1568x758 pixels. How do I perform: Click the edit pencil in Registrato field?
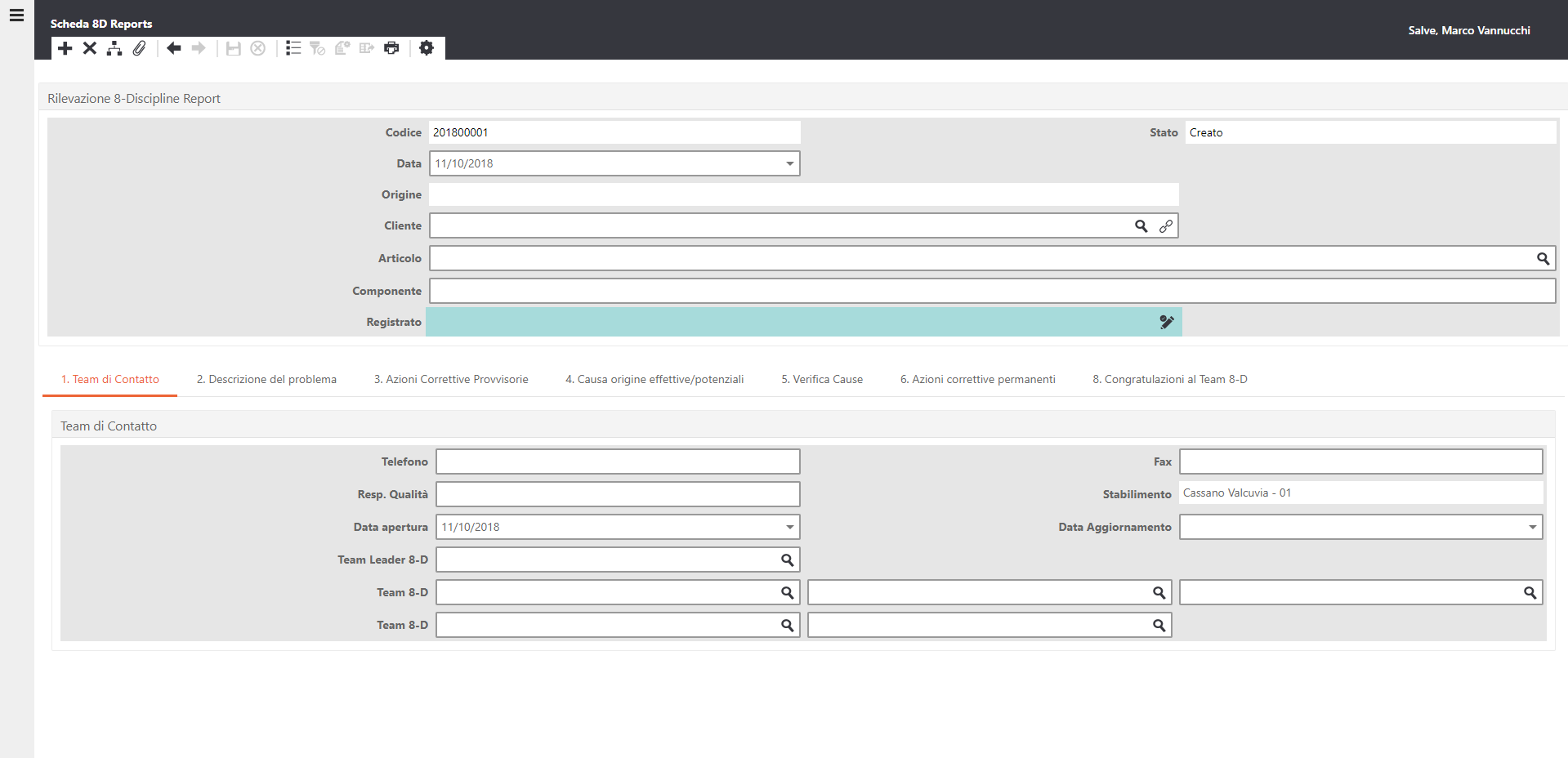point(1167,322)
